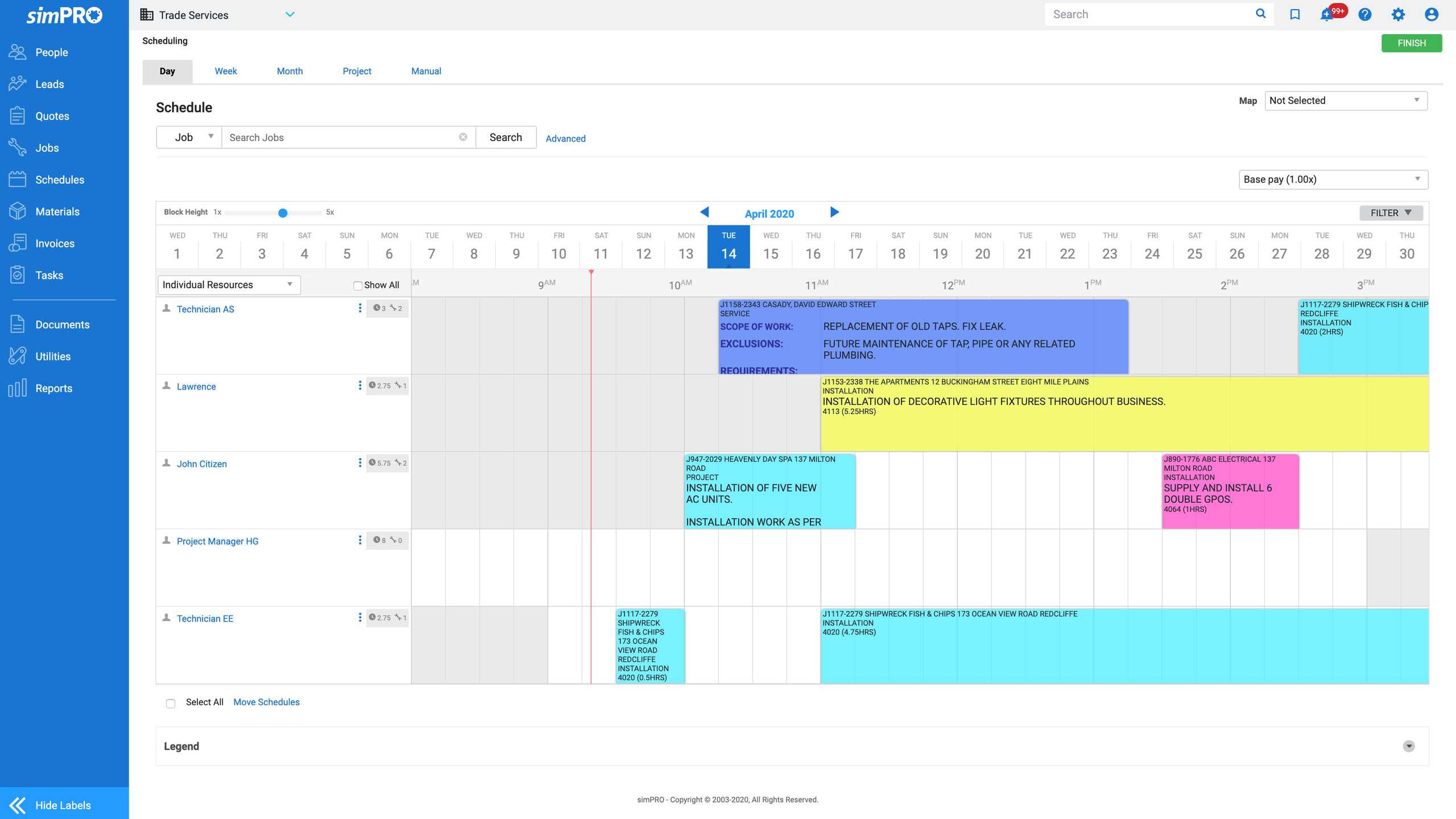Clear the Search Jobs field icon
Viewport: 1456px width, 819px height.
coord(463,137)
